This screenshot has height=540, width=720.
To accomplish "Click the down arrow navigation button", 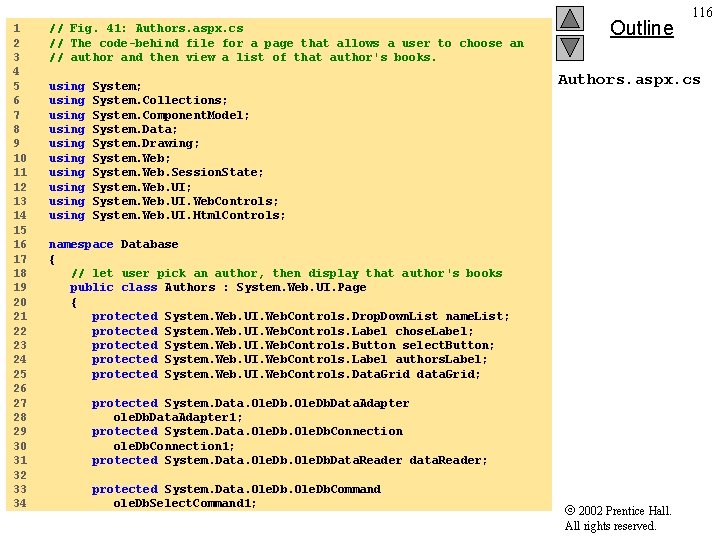I will [570, 48].
